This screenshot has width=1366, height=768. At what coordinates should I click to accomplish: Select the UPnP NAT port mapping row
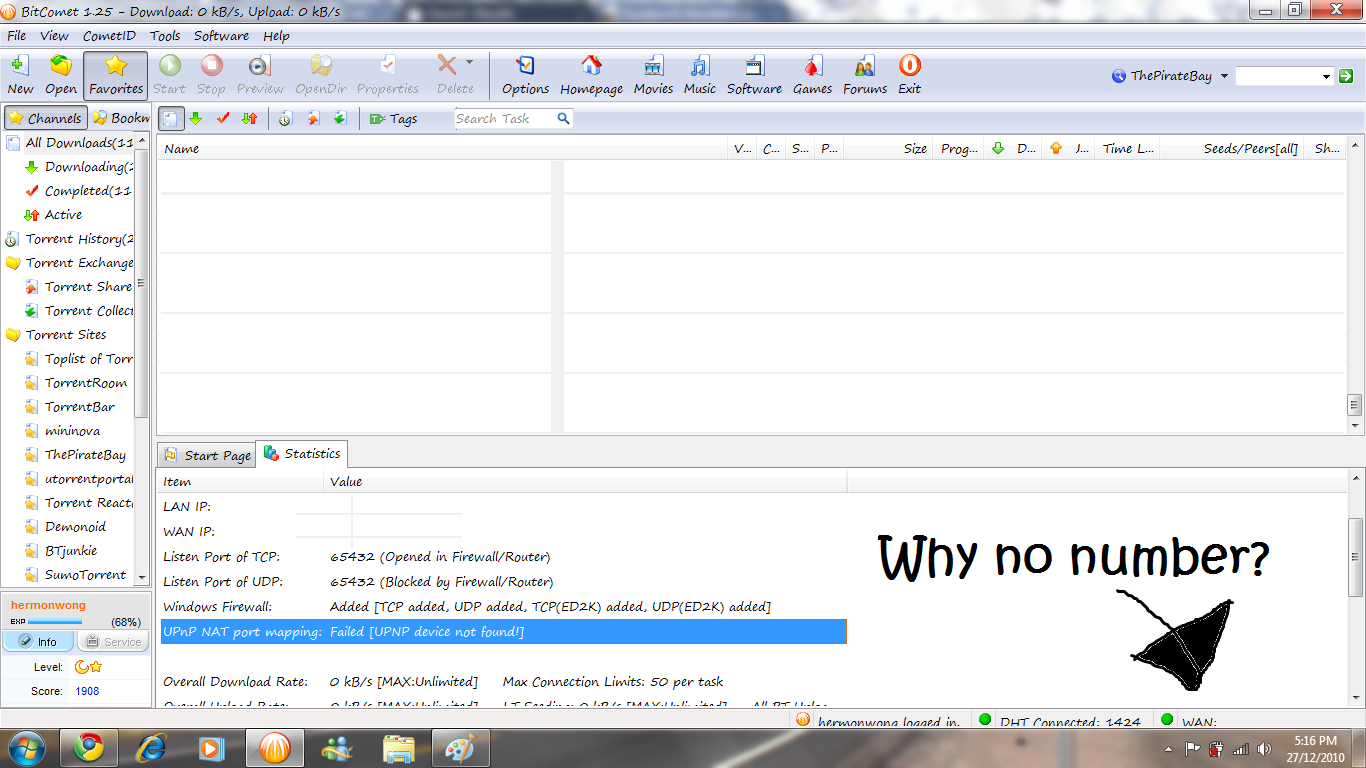pyautogui.click(x=503, y=632)
